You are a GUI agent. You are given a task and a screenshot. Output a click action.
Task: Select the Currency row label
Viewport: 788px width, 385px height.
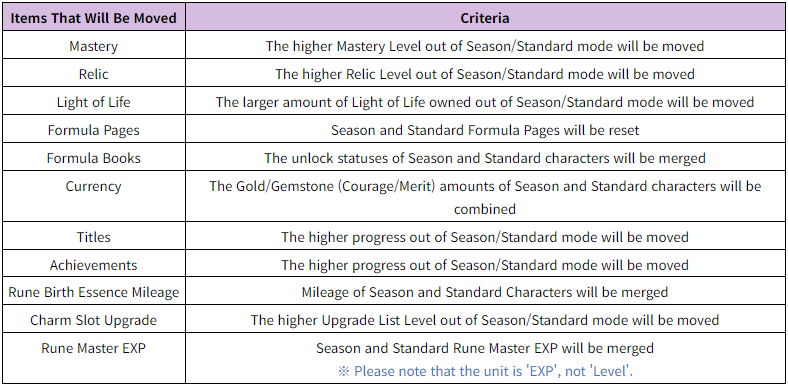click(x=93, y=186)
